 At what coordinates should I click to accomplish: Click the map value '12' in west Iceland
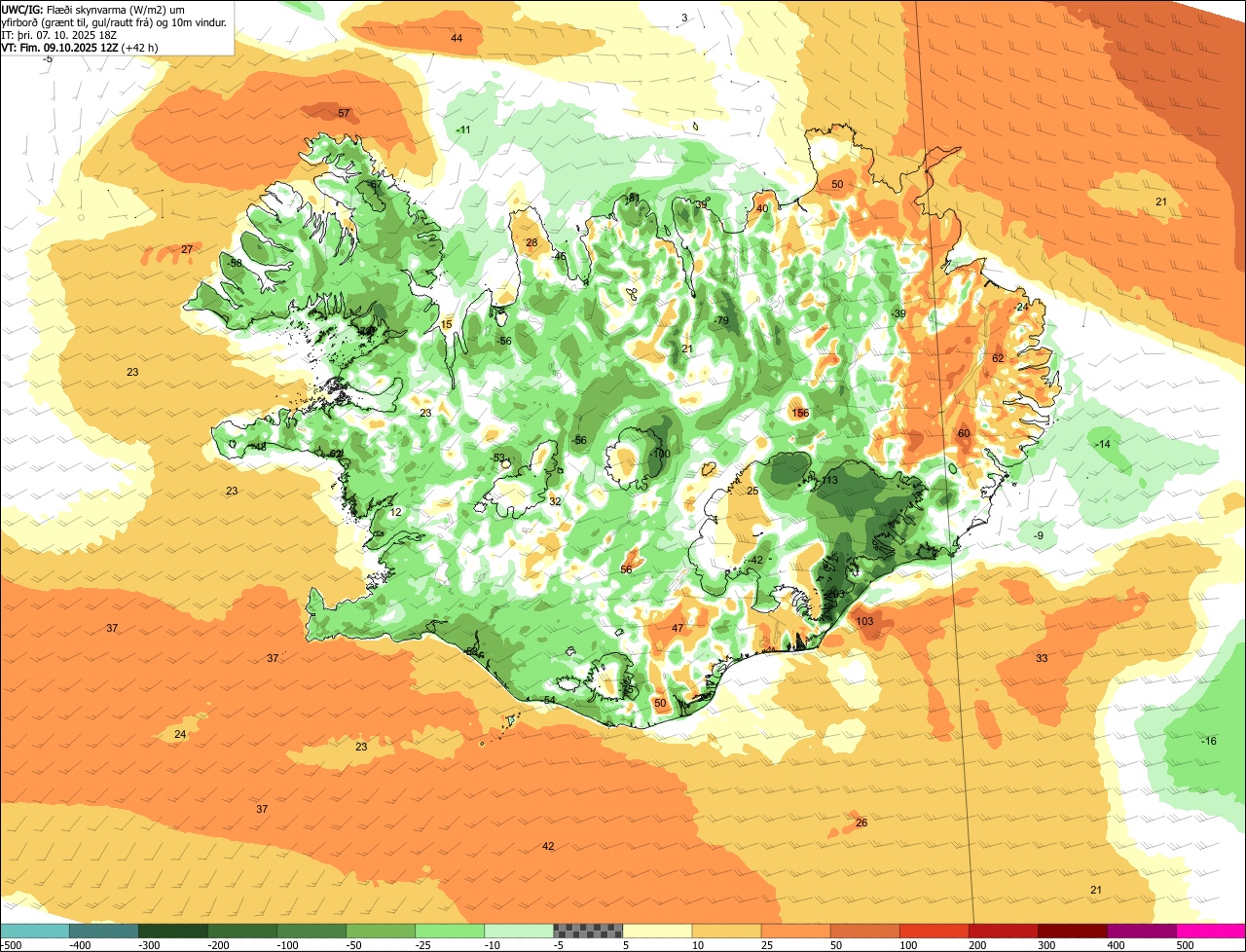395,512
